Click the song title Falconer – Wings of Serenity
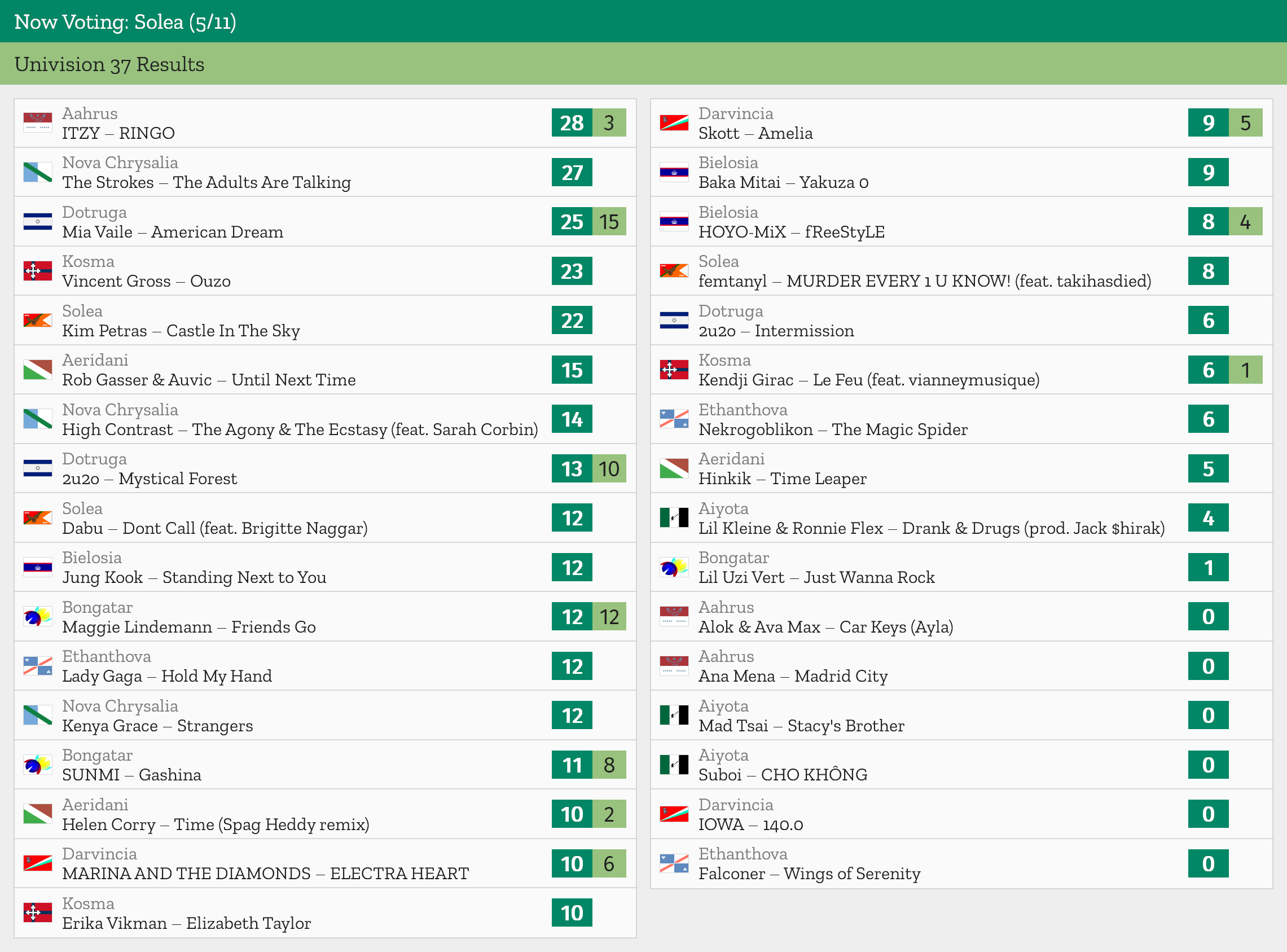This screenshot has height=952, width=1287. click(810, 874)
